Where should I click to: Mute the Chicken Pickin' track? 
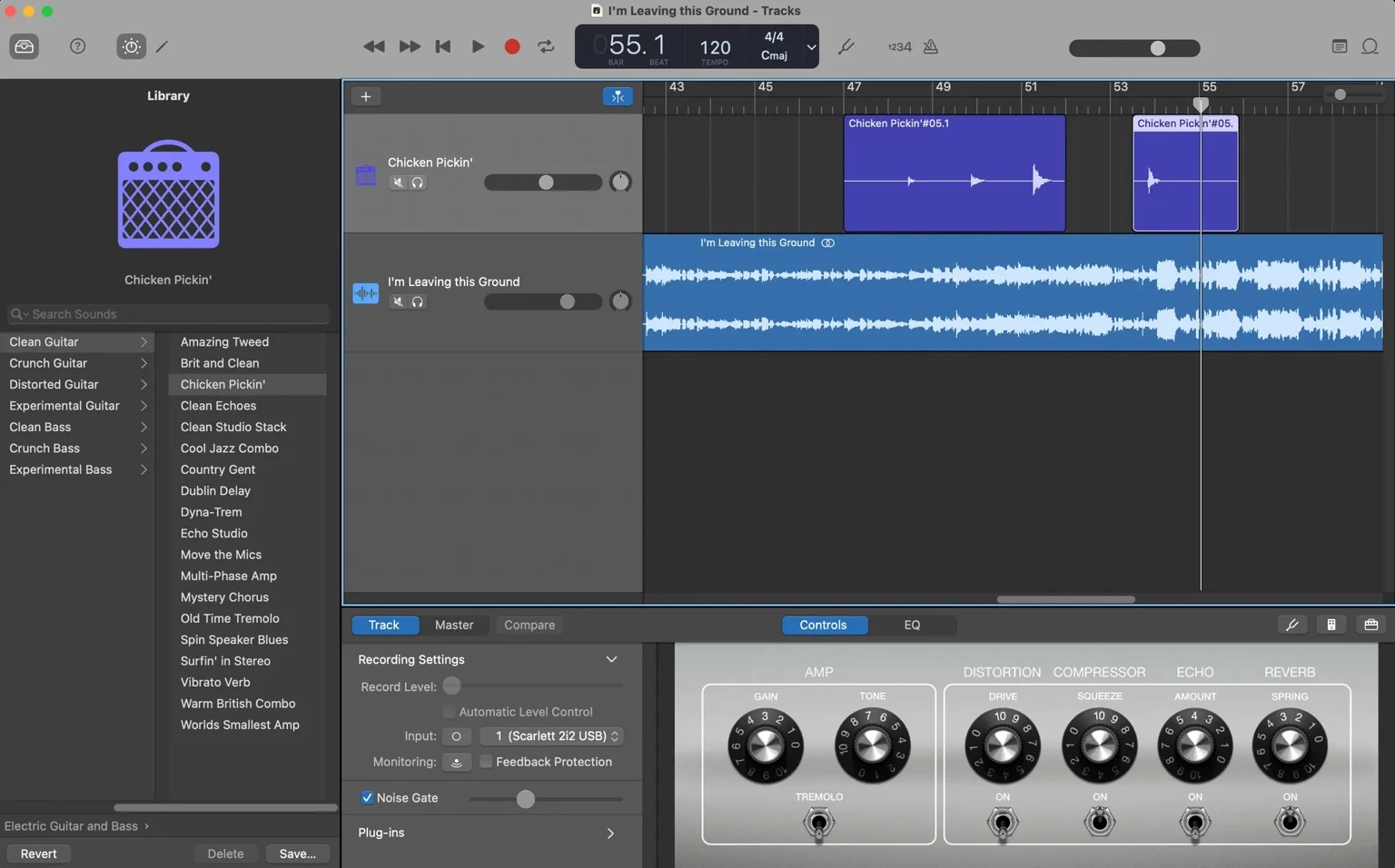pyautogui.click(x=398, y=182)
